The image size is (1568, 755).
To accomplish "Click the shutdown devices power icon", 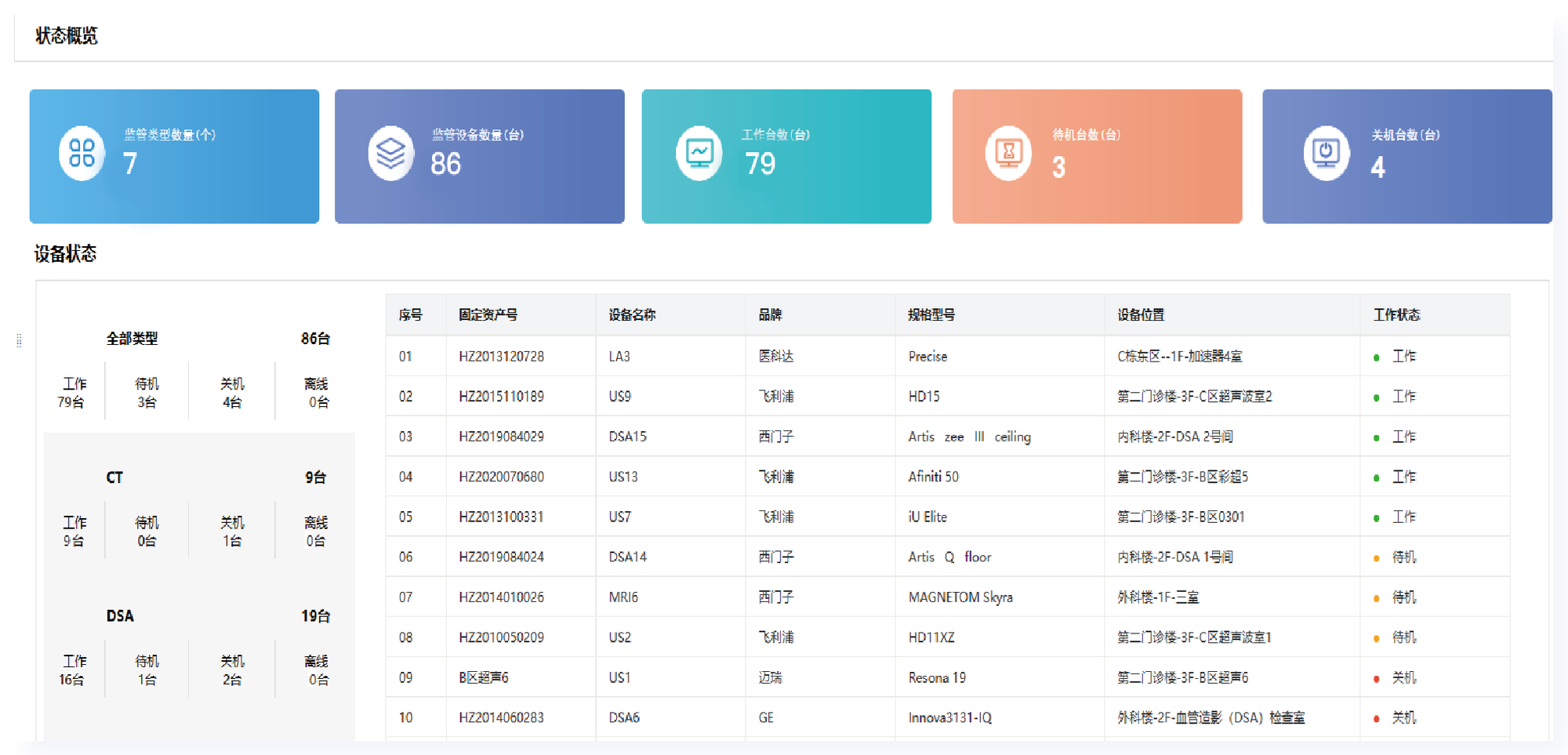I will click(x=1326, y=154).
